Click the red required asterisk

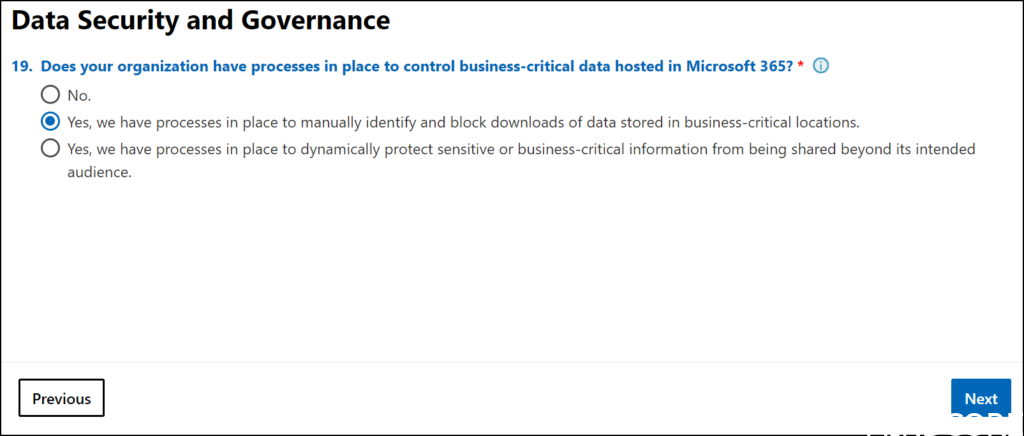click(x=801, y=67)
